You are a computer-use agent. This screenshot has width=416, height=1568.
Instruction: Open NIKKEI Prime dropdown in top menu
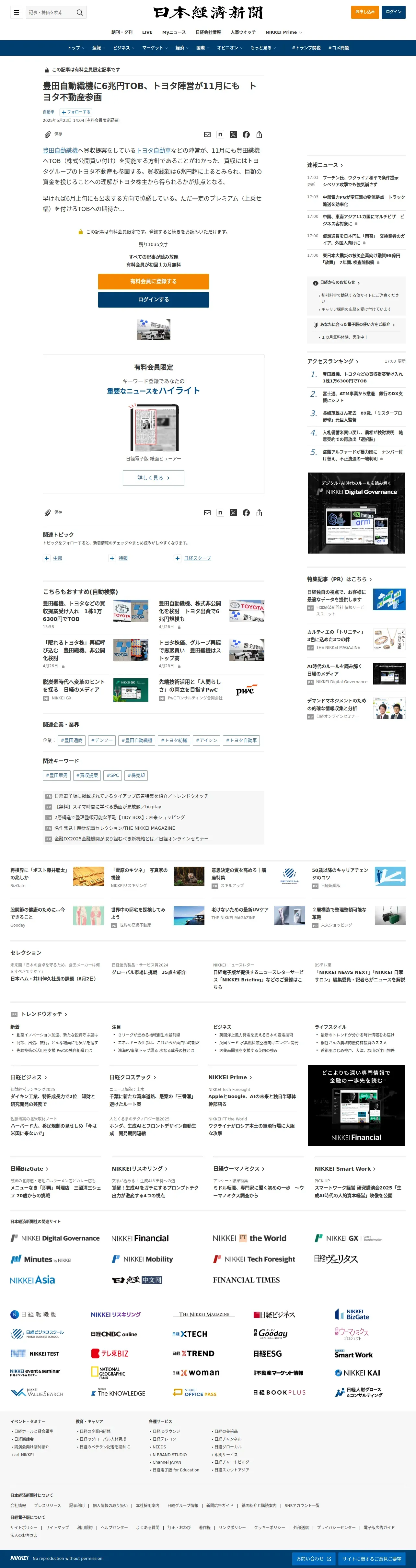click(x=283, y=32)
